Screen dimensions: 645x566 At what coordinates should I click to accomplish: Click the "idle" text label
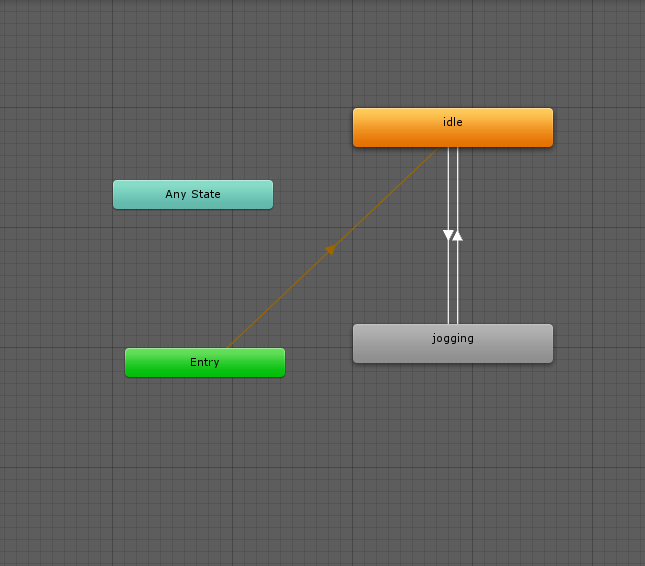point(452,122)
